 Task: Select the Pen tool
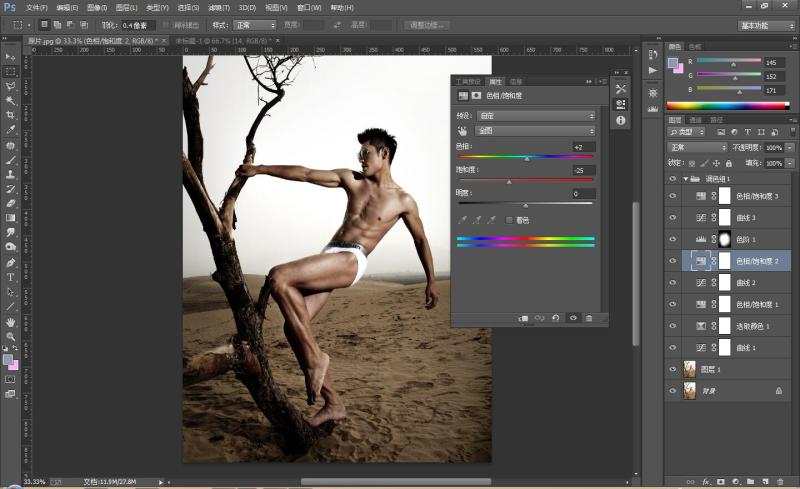10,263
